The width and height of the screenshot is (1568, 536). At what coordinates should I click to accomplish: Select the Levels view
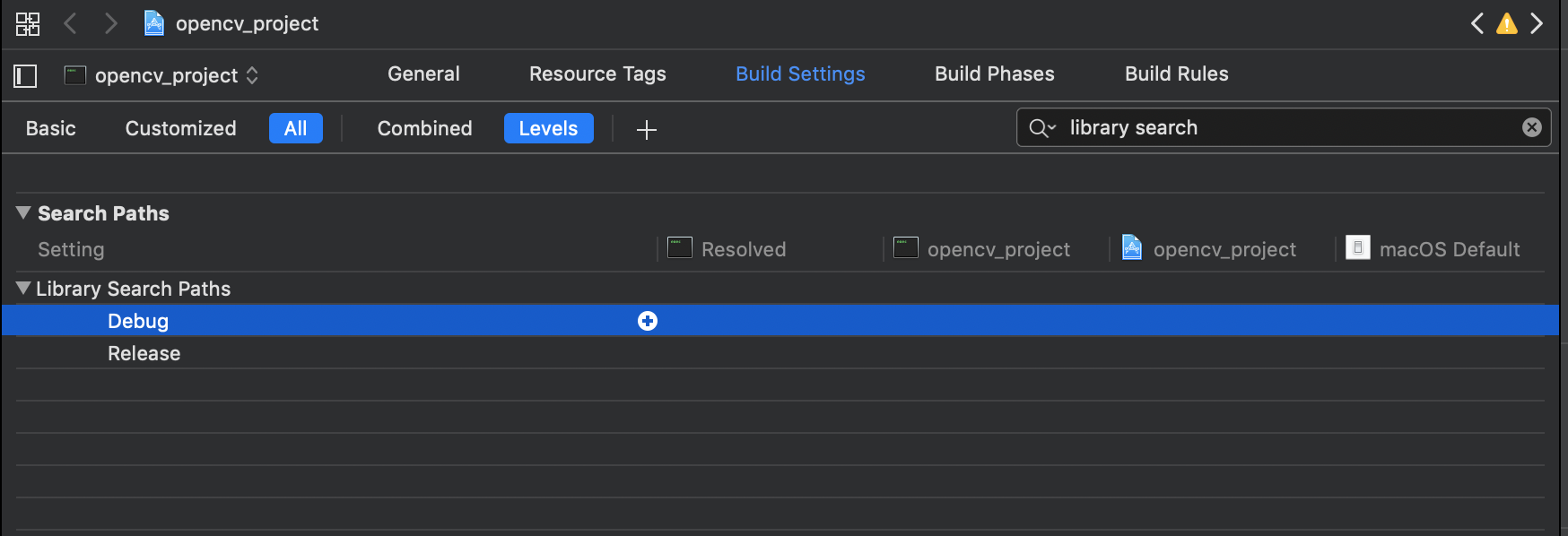[x=548, y=128]
